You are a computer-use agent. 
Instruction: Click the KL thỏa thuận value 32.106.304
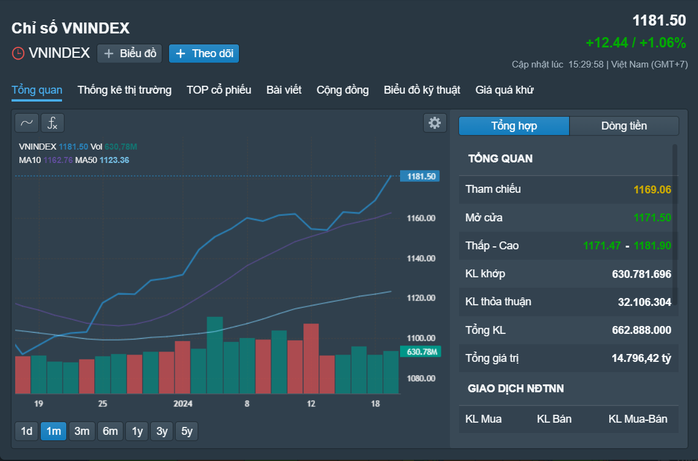645,302
